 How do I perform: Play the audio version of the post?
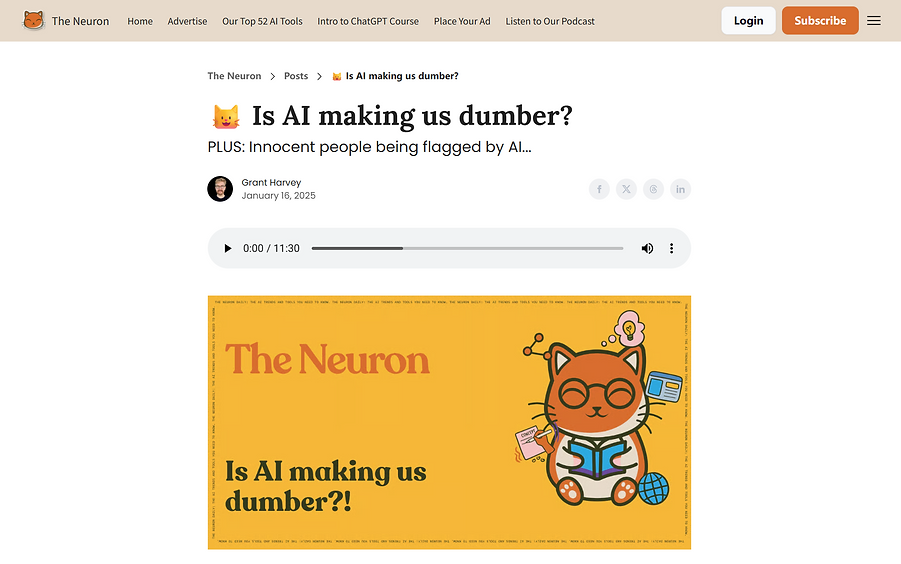(228, 248)
